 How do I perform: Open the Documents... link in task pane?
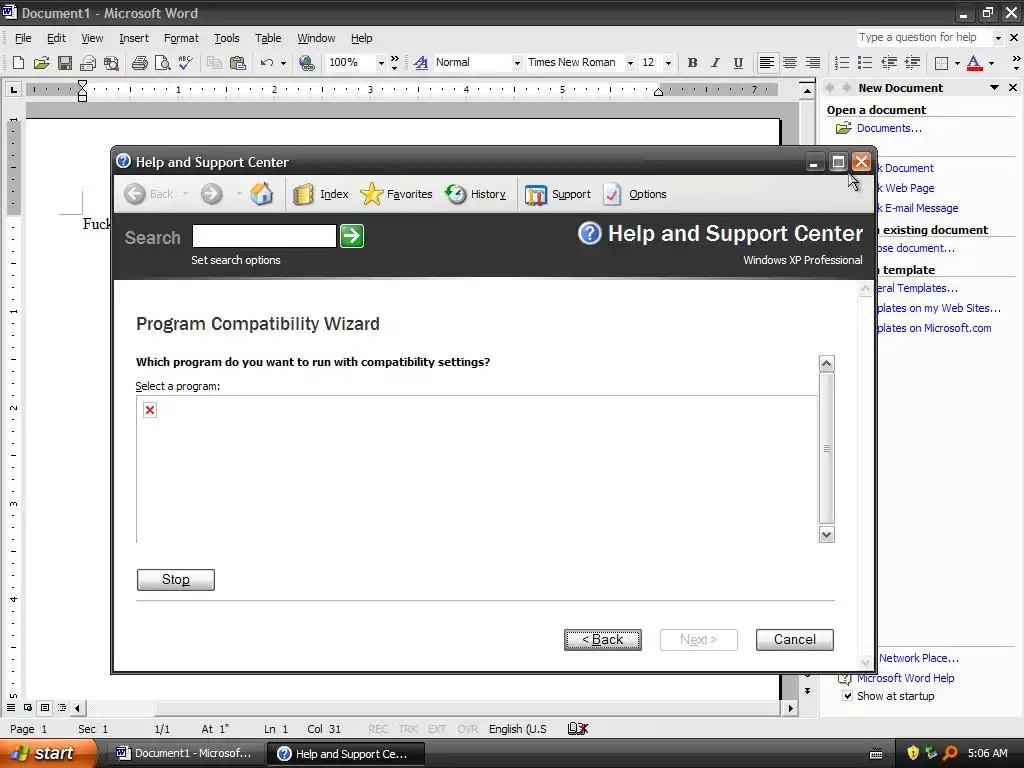coord(889,128)
